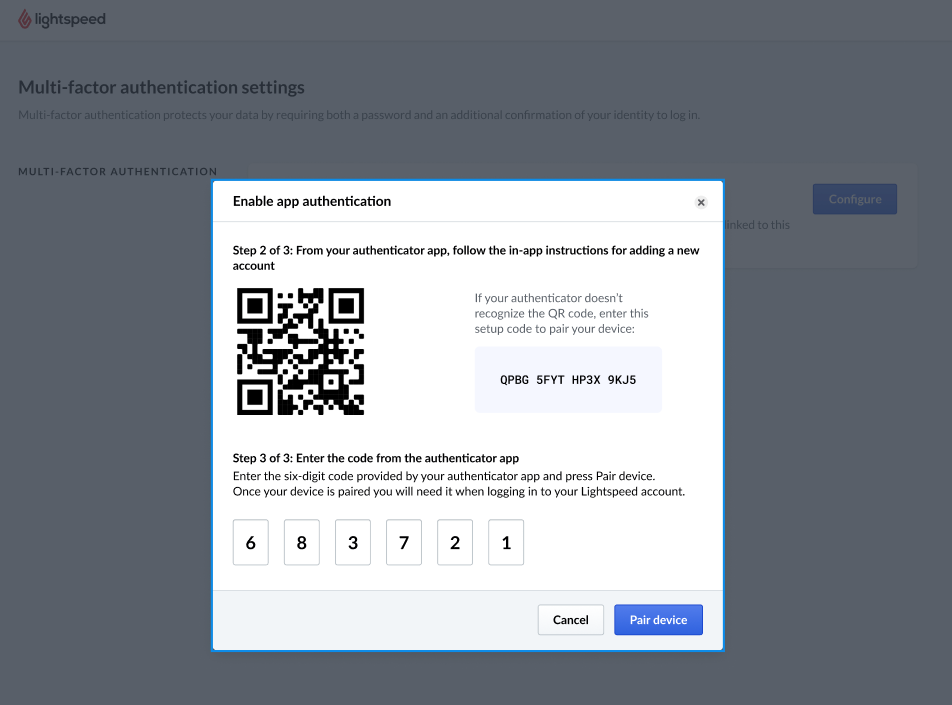The height and width of the screenshot is (705, 952).
Task: Select the fifth code digit box containing 2
Action: [x=455, y=542]
